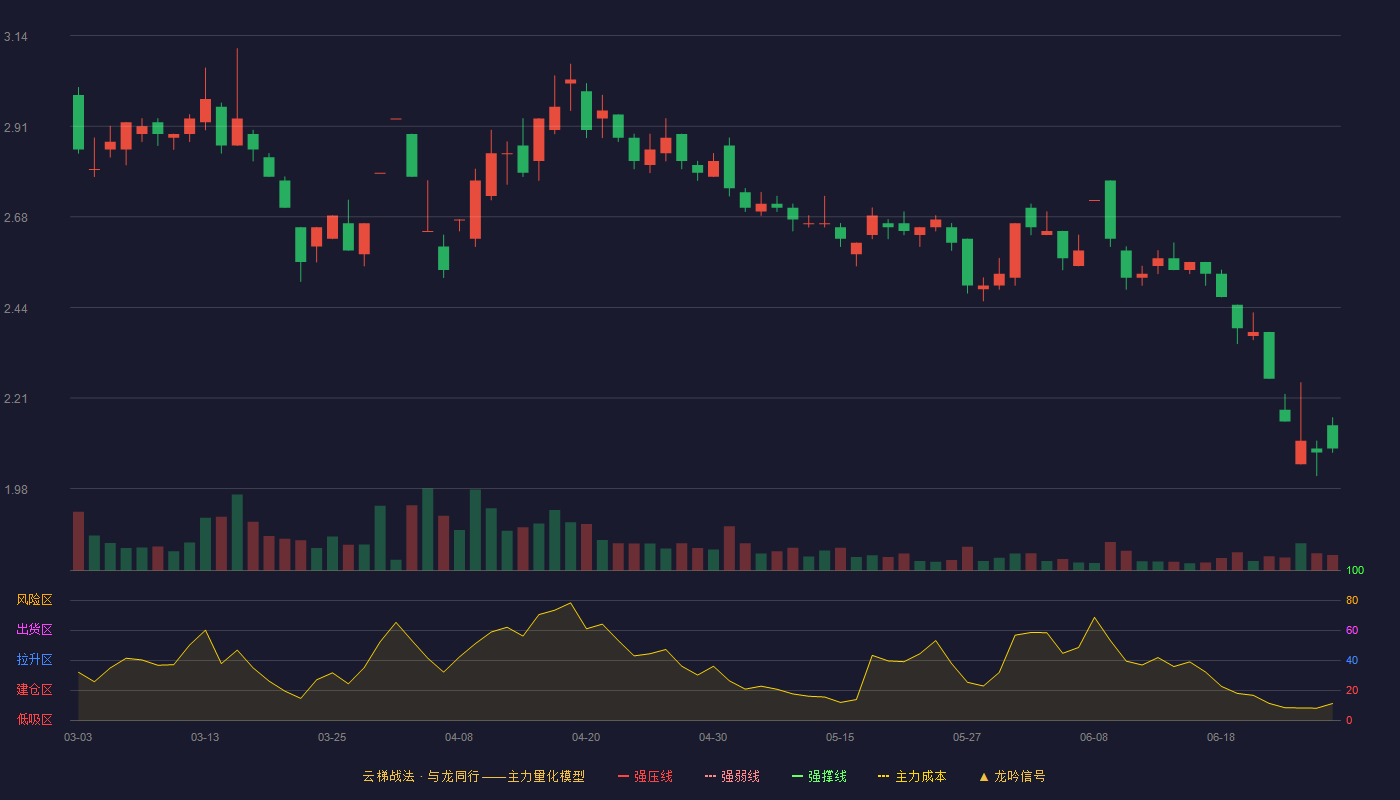The height and width of the screenshot is (800, 1400).
Task: Click the 低吸区 zone label
Action: [34, 719]
